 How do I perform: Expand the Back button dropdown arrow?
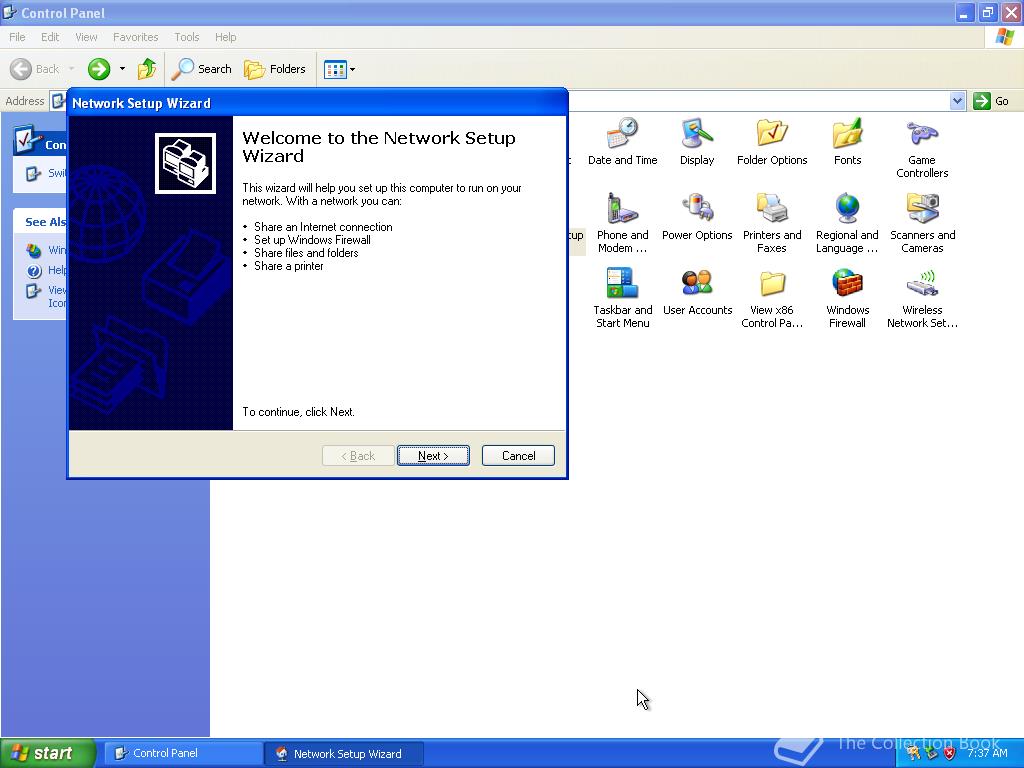click(70, 69)
